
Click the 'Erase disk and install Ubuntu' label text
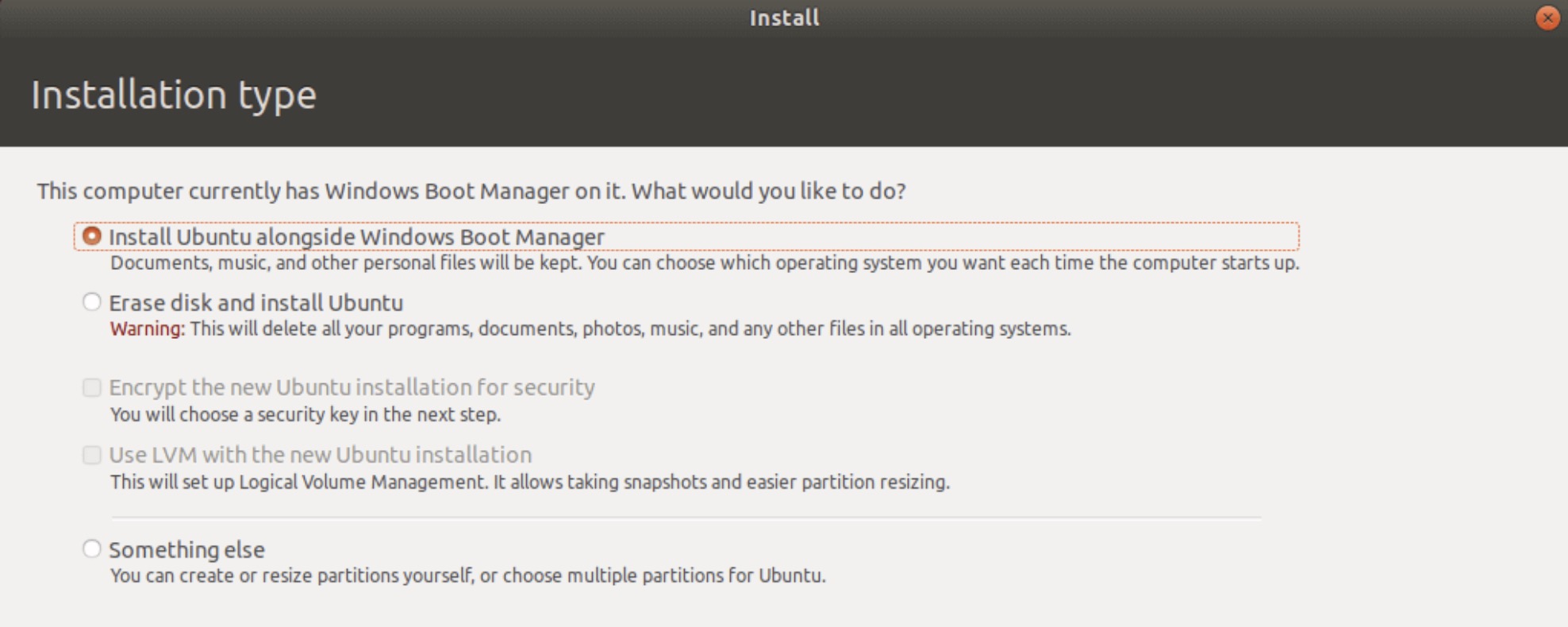tap(256, 303)
